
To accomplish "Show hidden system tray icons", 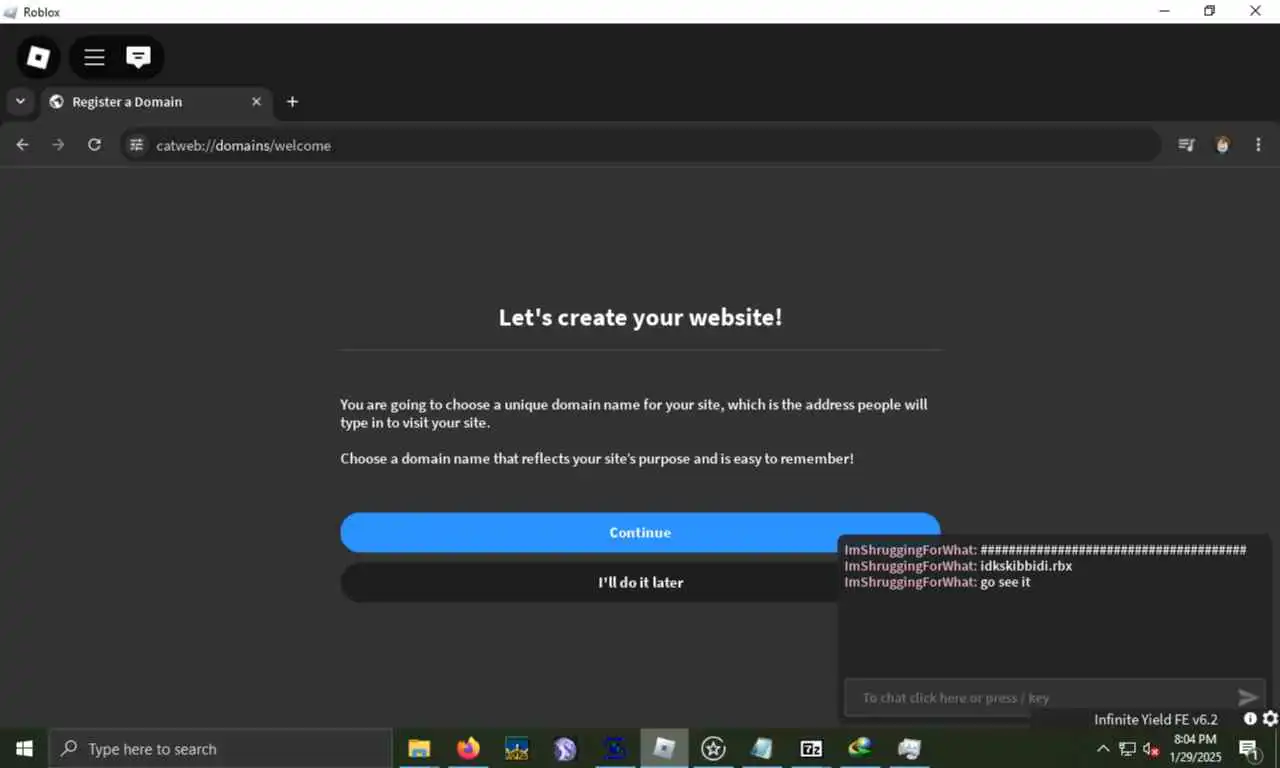I will 1103,749.
